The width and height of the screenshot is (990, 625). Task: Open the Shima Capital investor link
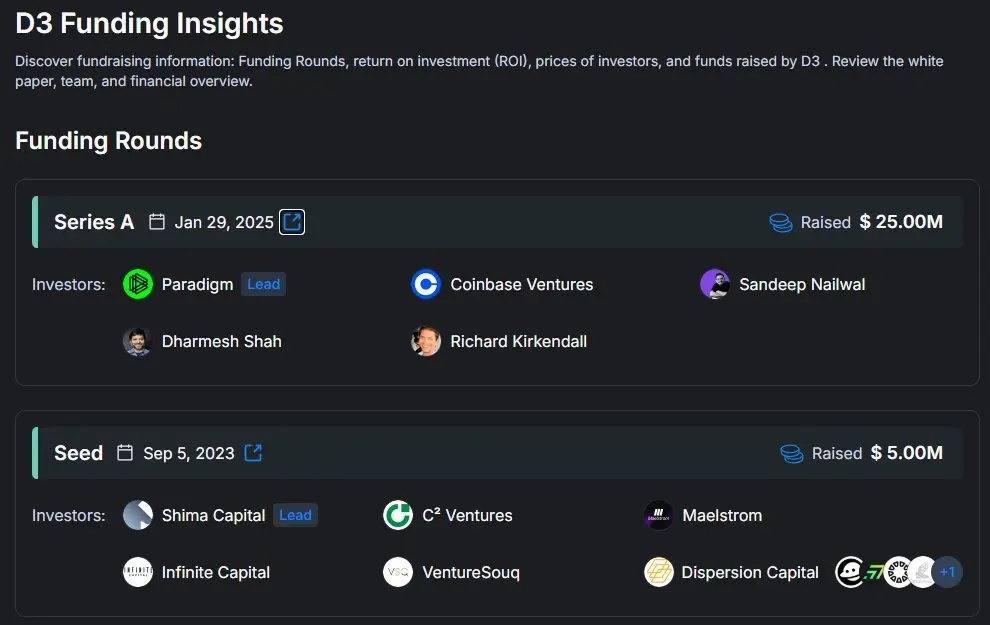coord(213,515)
